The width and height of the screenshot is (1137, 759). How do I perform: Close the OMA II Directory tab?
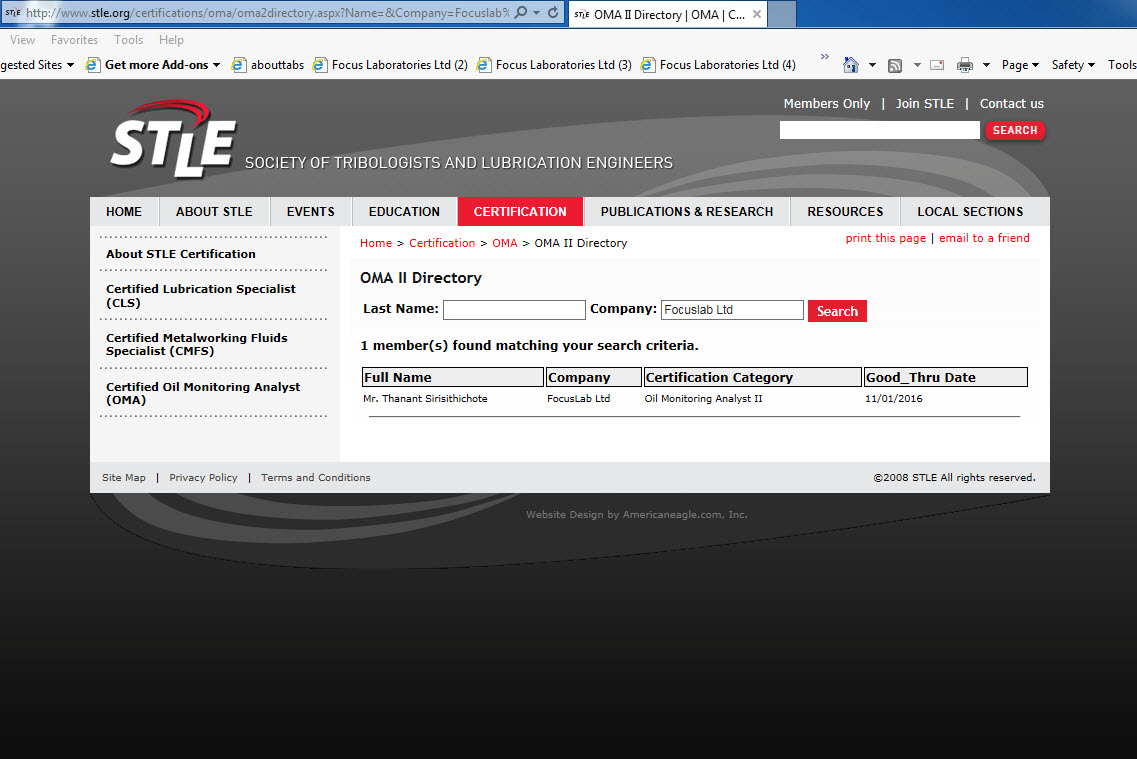click(x=757, y=14)
